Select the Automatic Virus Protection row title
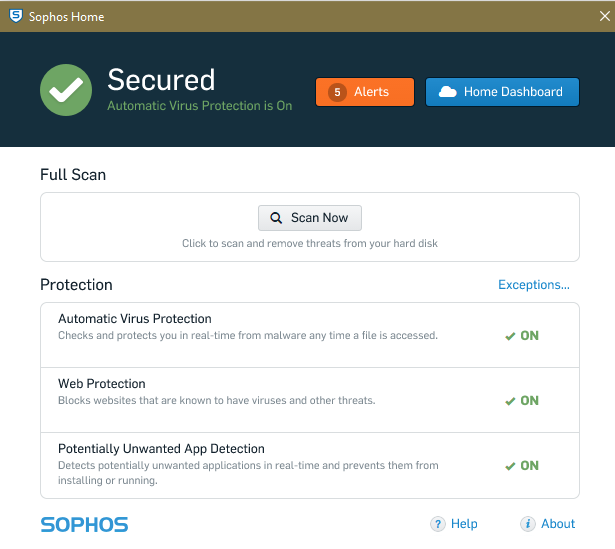This screenshot has height=549, width=615. pyautogui.click(x=135, y=319)
